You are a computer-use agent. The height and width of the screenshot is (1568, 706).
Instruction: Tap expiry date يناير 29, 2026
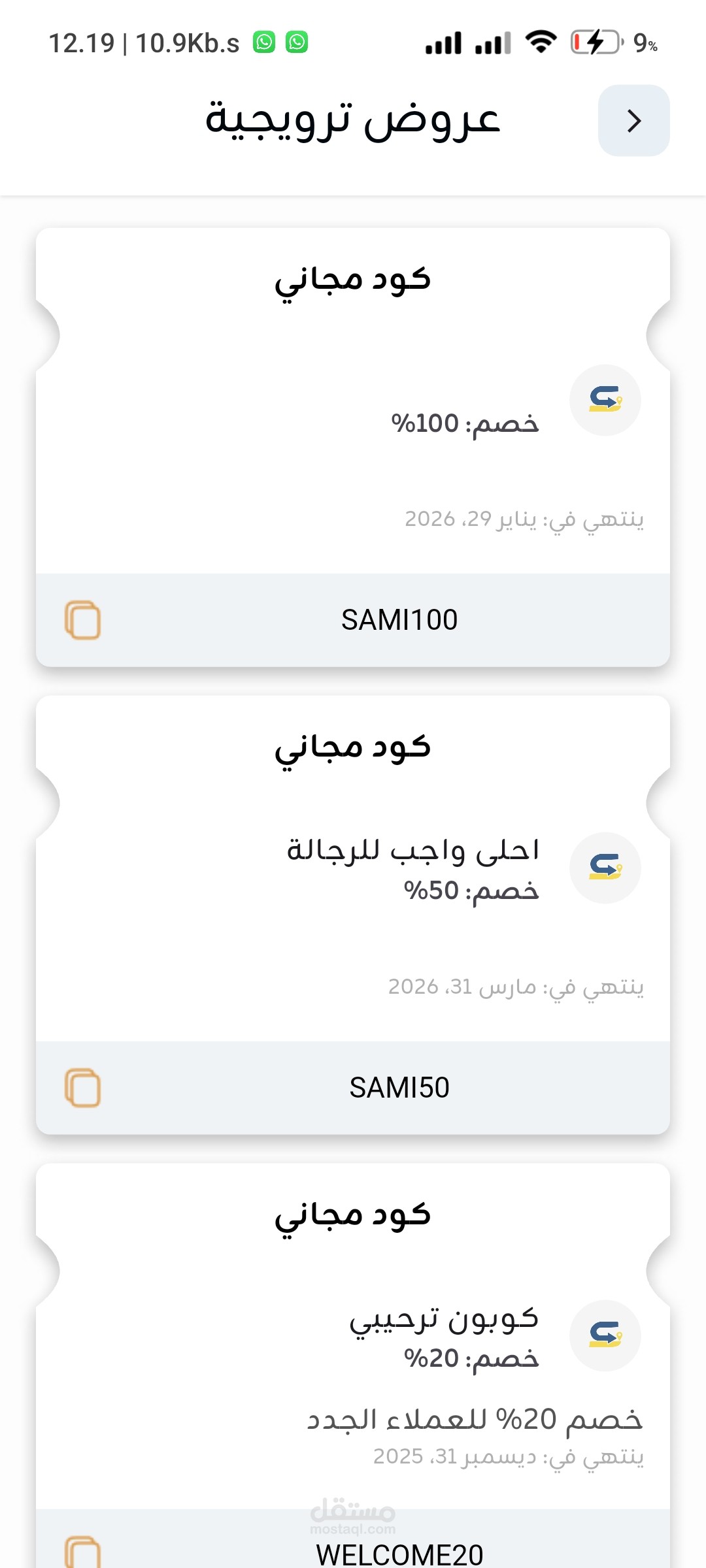click(x=524, y=519)
